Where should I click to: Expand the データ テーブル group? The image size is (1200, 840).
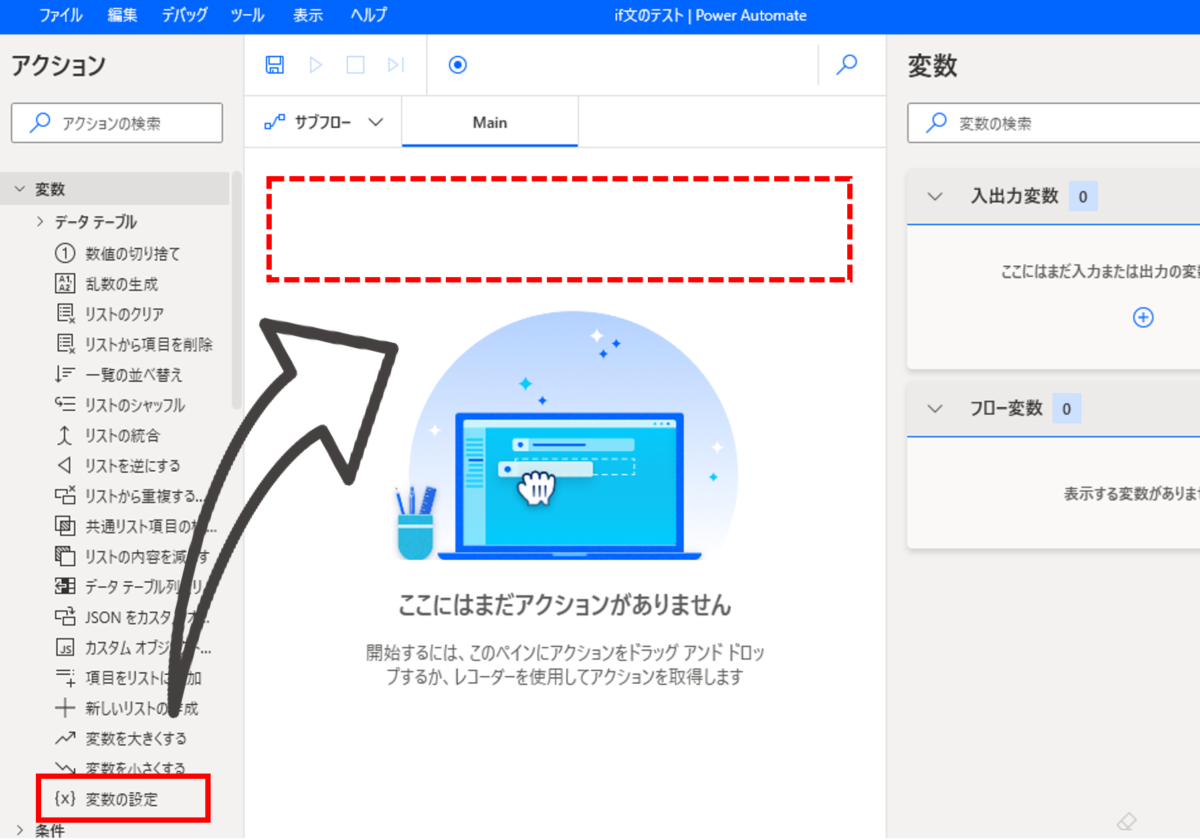[40, 222]
